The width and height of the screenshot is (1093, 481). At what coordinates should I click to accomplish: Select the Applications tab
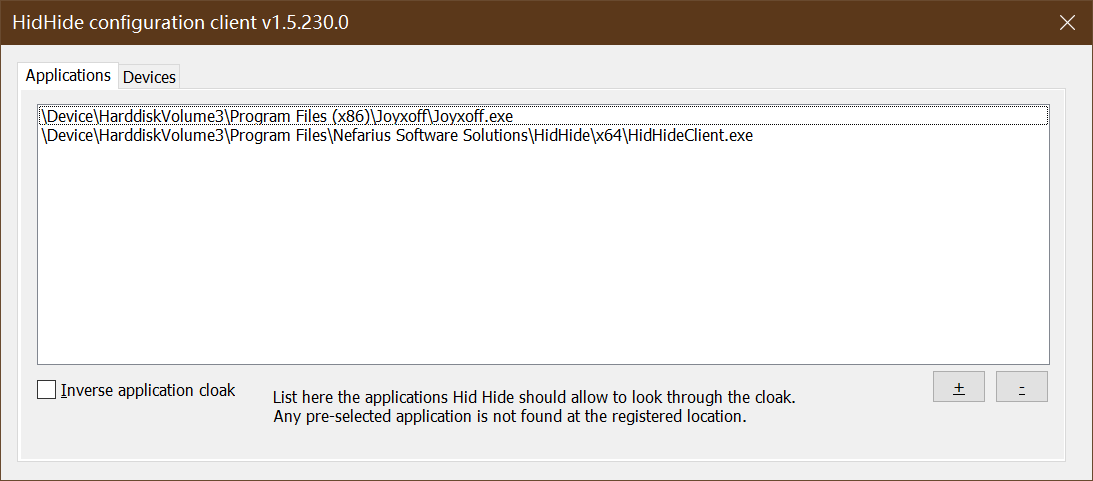click(68, 76)
